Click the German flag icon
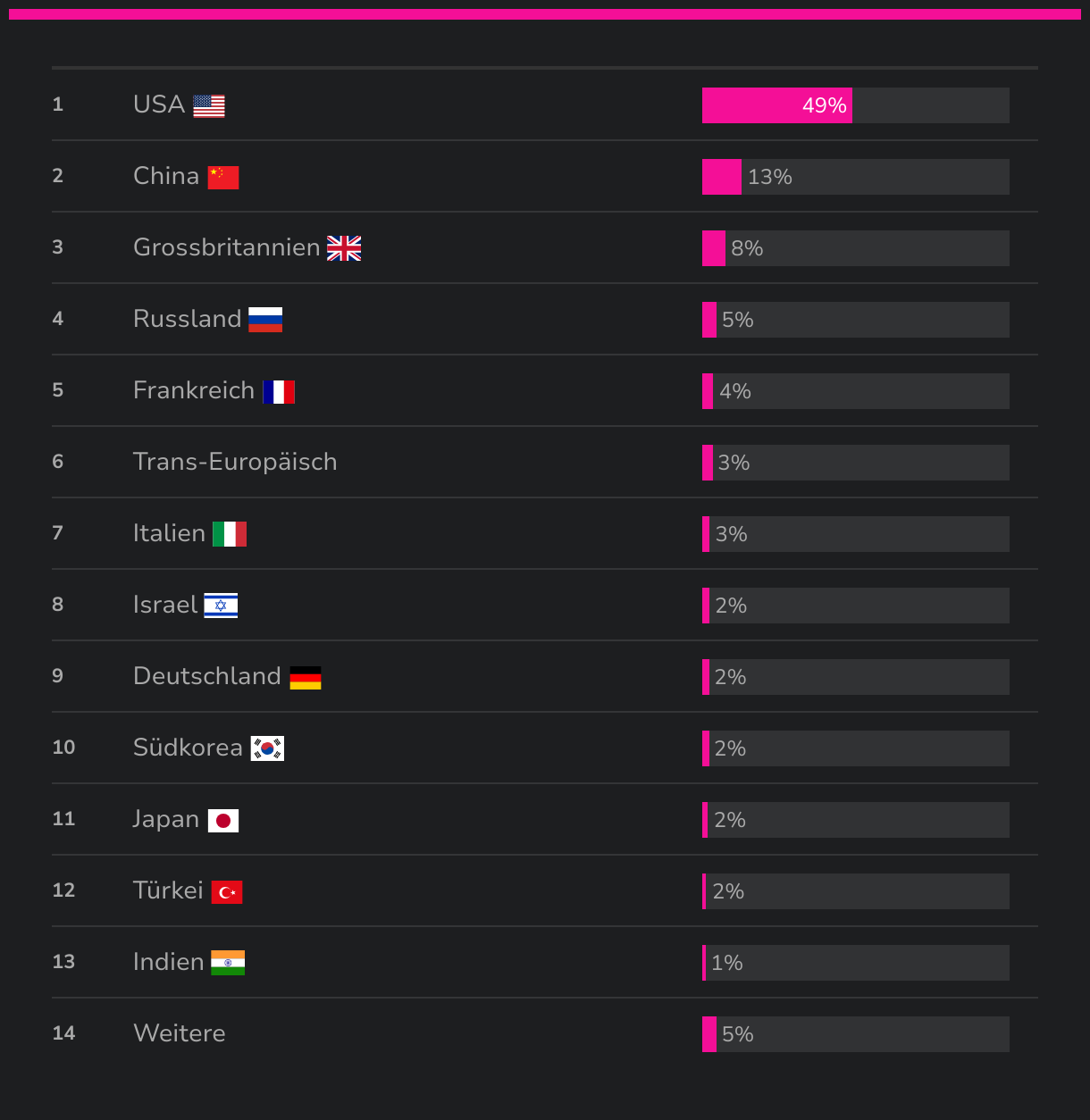Viewport: 1090px width, 1120px height. 306,678
